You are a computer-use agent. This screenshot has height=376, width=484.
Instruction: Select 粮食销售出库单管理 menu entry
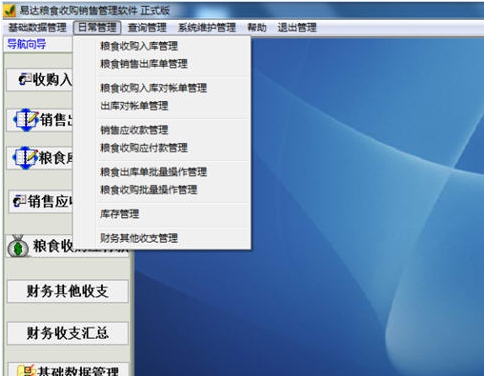point(144,64)
